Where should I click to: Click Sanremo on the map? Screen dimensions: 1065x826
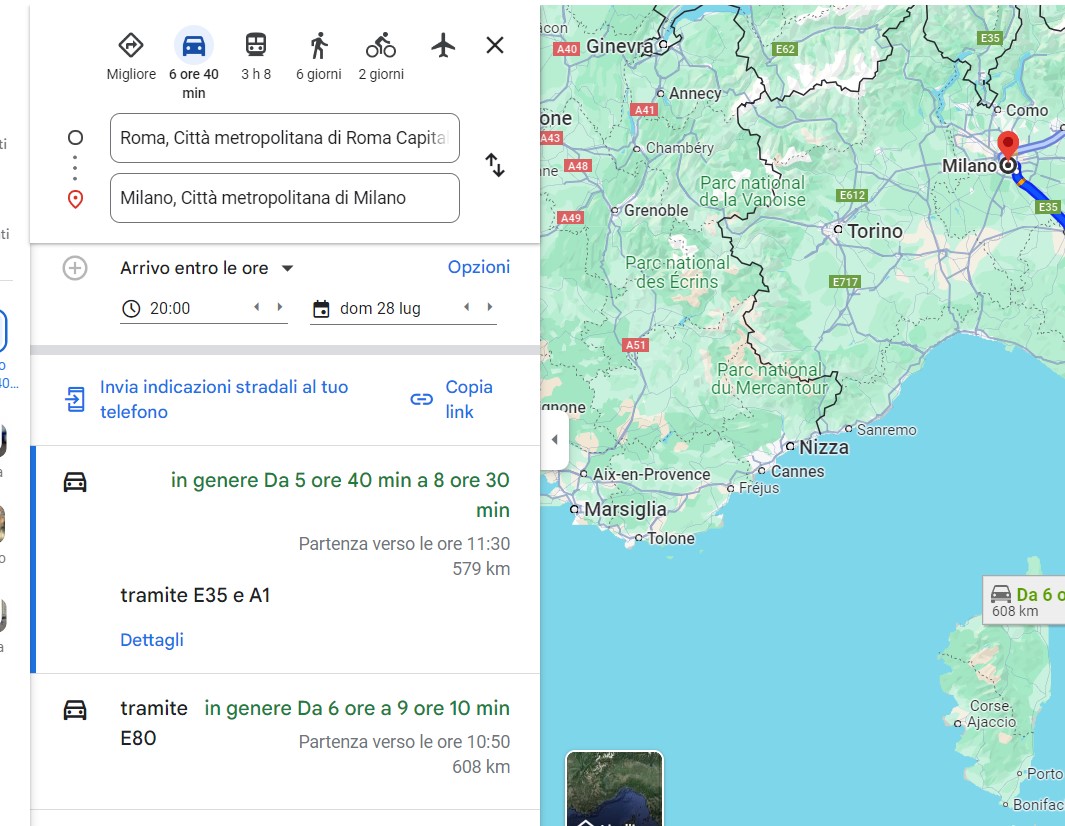(x=886, y=430)
